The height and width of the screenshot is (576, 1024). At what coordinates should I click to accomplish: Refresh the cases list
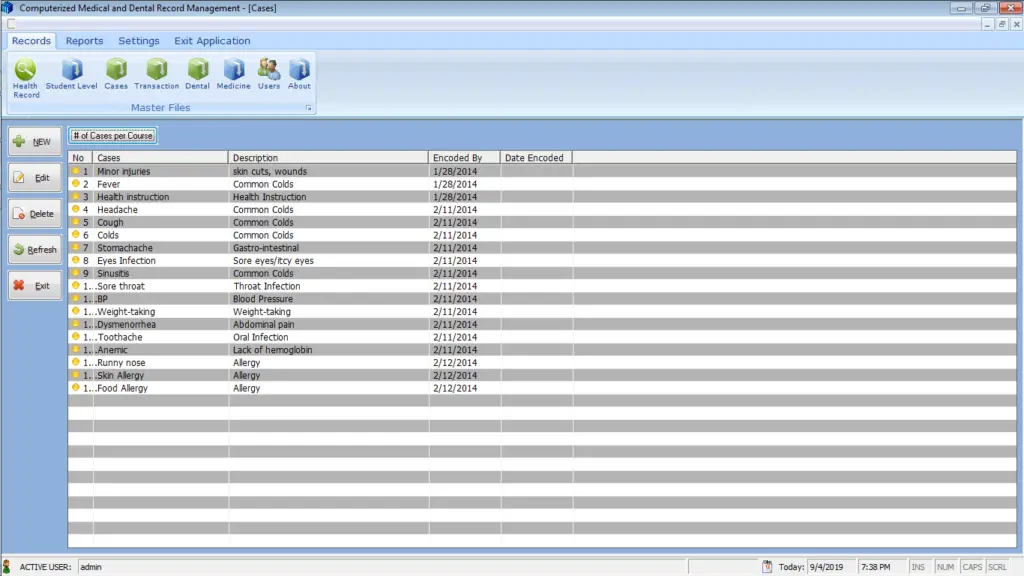34,249
